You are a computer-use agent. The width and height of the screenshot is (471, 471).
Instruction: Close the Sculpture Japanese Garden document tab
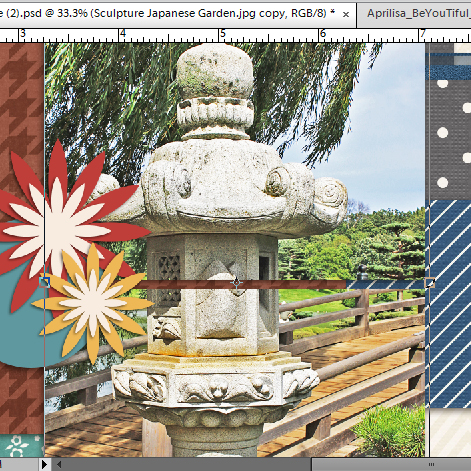[x=346, y=15]
